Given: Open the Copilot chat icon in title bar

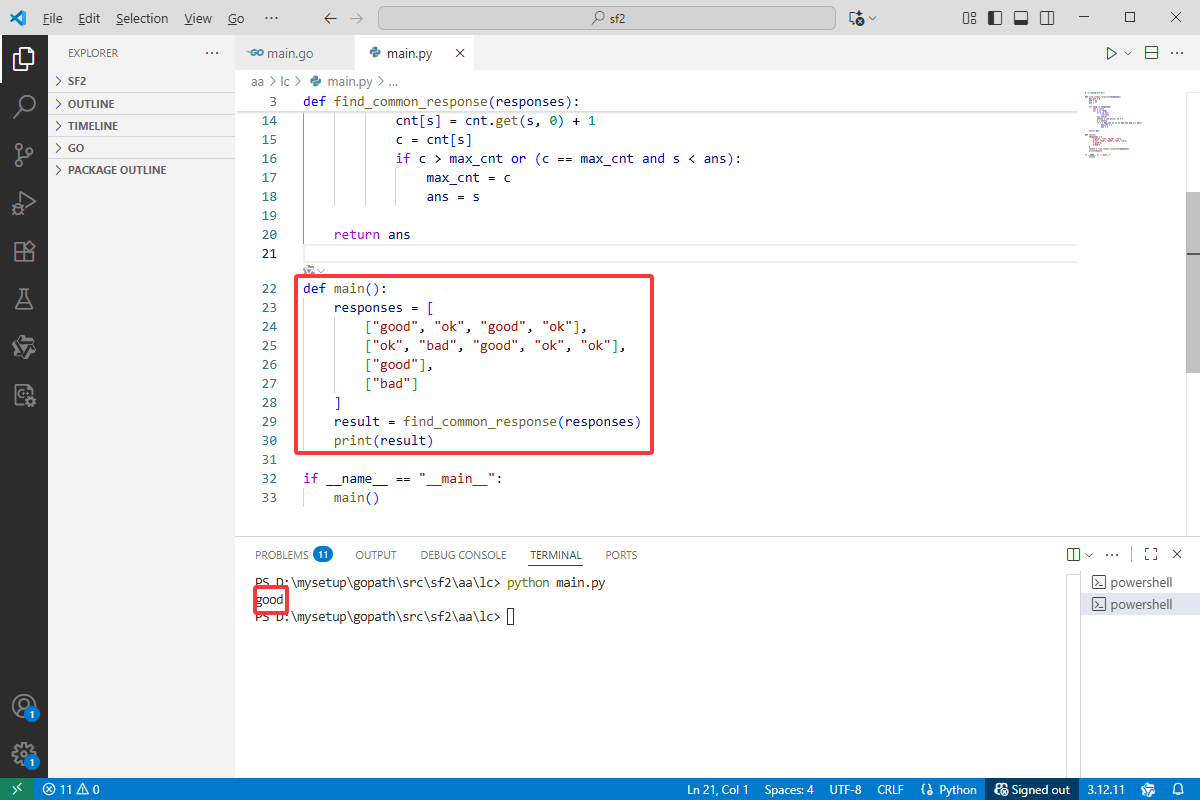Looking at the screenshot, I should [856, 18].
